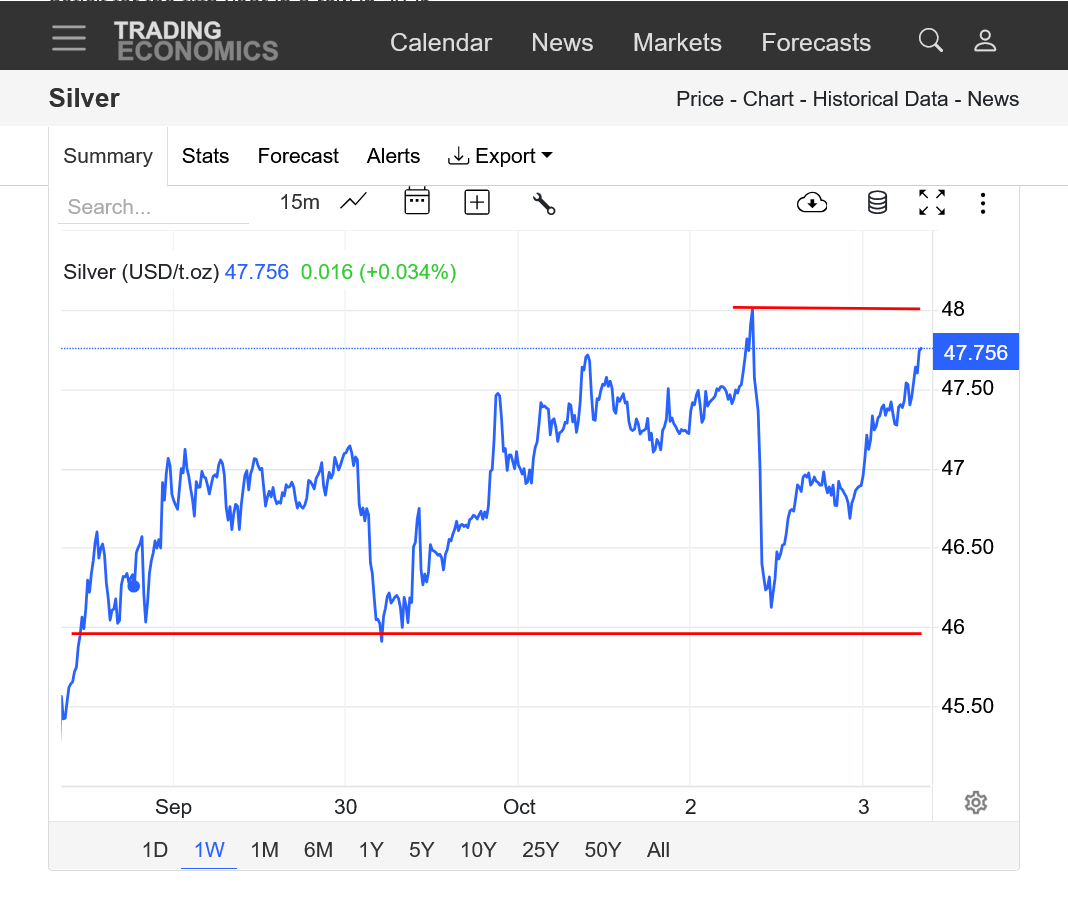Open Markets in top navigation
1068x901 pixels.
pyautogui.click(x=677, y=43)
